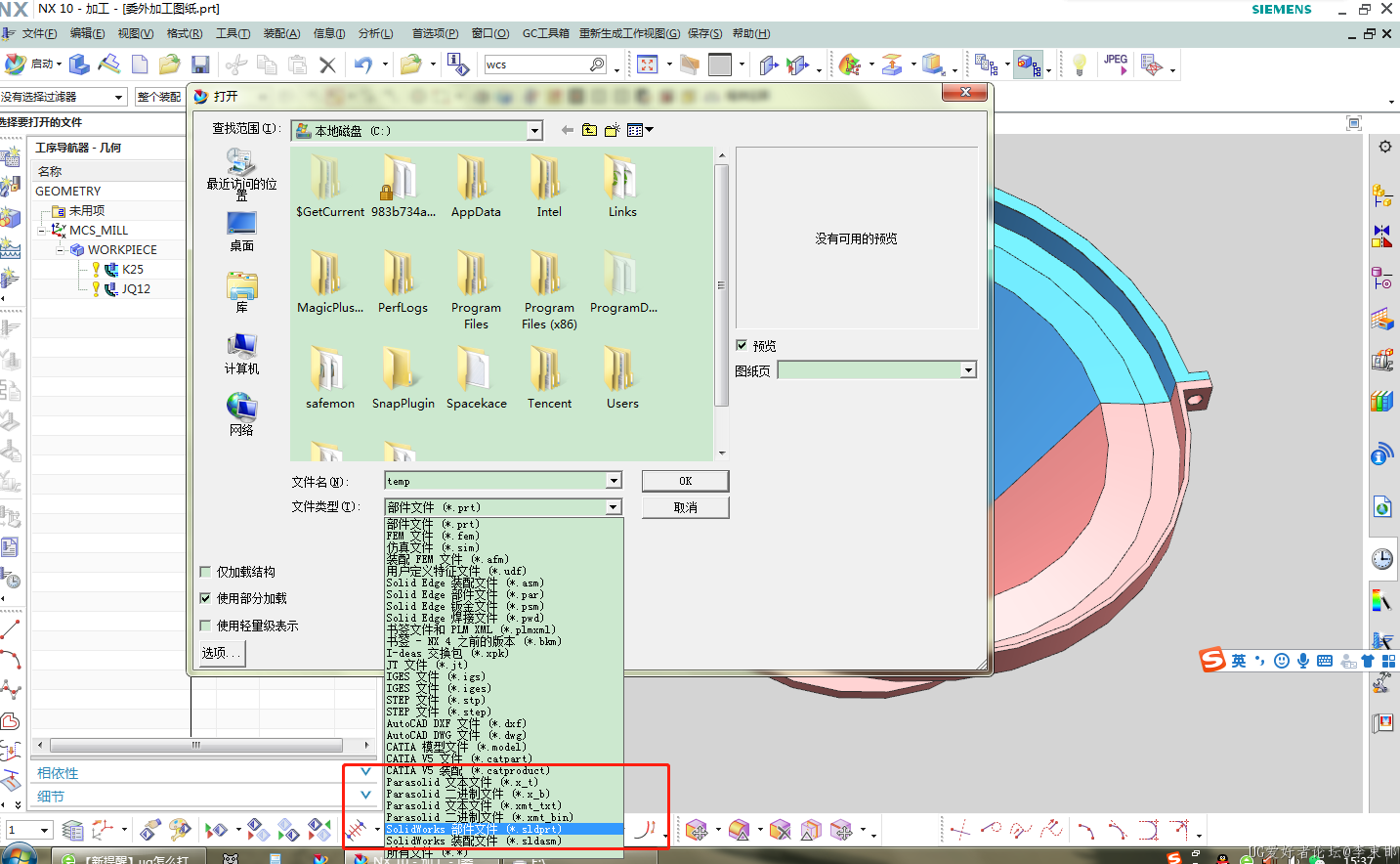Collapse the WORKPIECE tree node
The height and width of the screenshot is (864, 1400).
pos(60,250)
